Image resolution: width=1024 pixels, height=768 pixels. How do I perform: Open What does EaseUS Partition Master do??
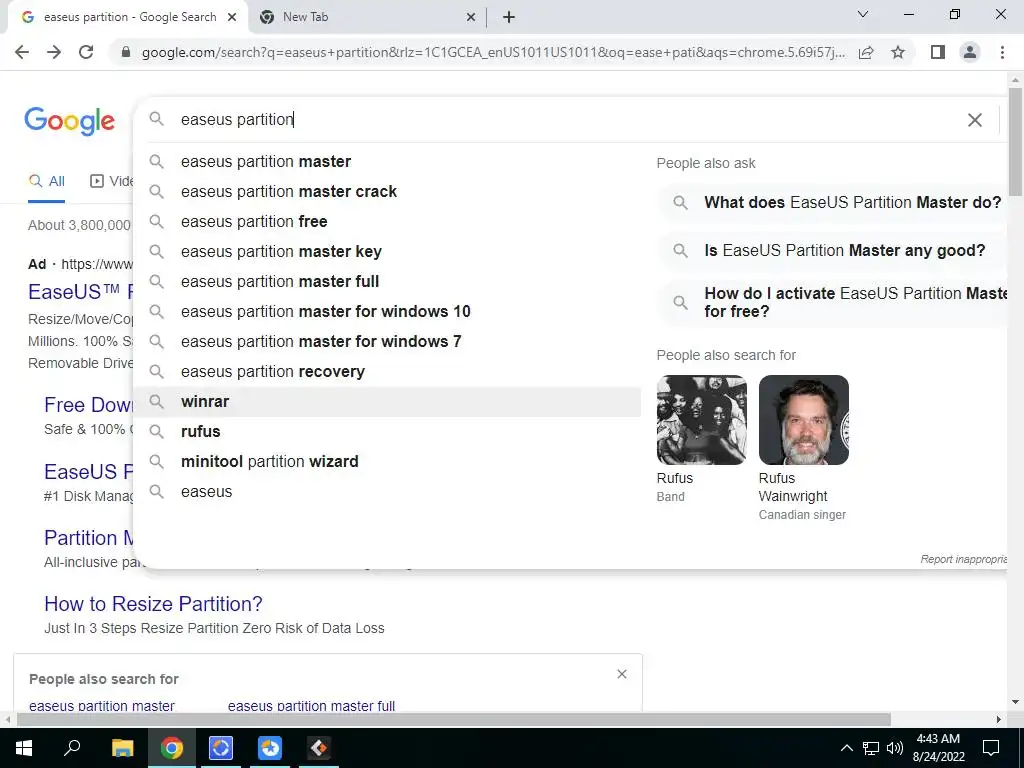[x=833, y=202]
